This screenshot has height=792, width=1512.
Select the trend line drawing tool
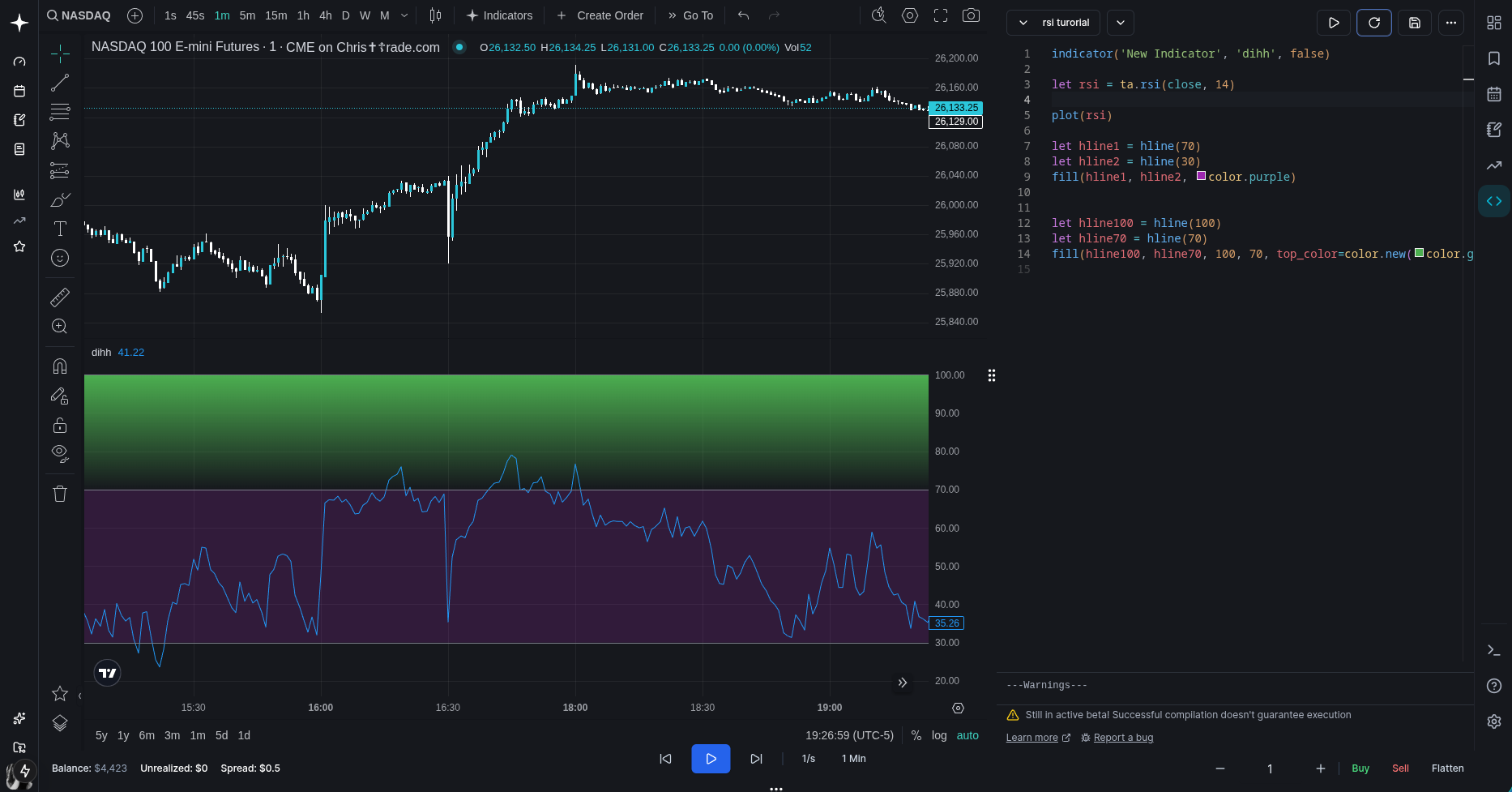(x=60, y=83)
